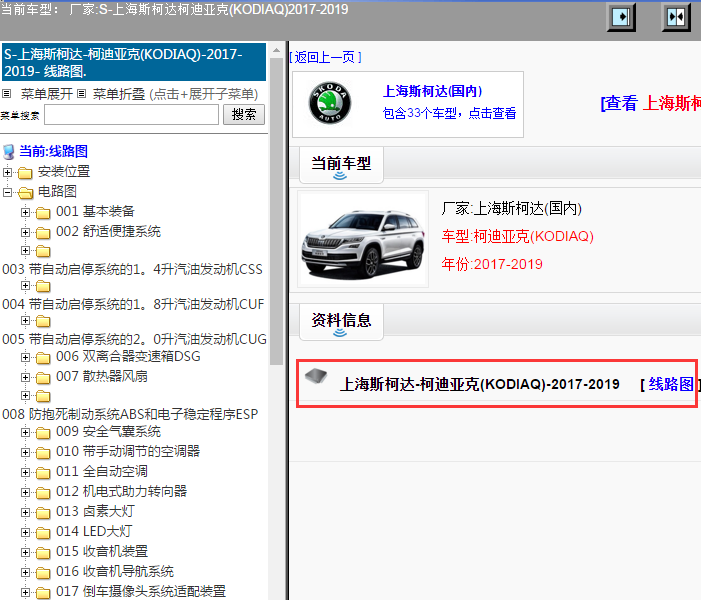Click 车型:柯迪亚克(KODIAQ) red text
701x600 pixels.
(517, 236)
